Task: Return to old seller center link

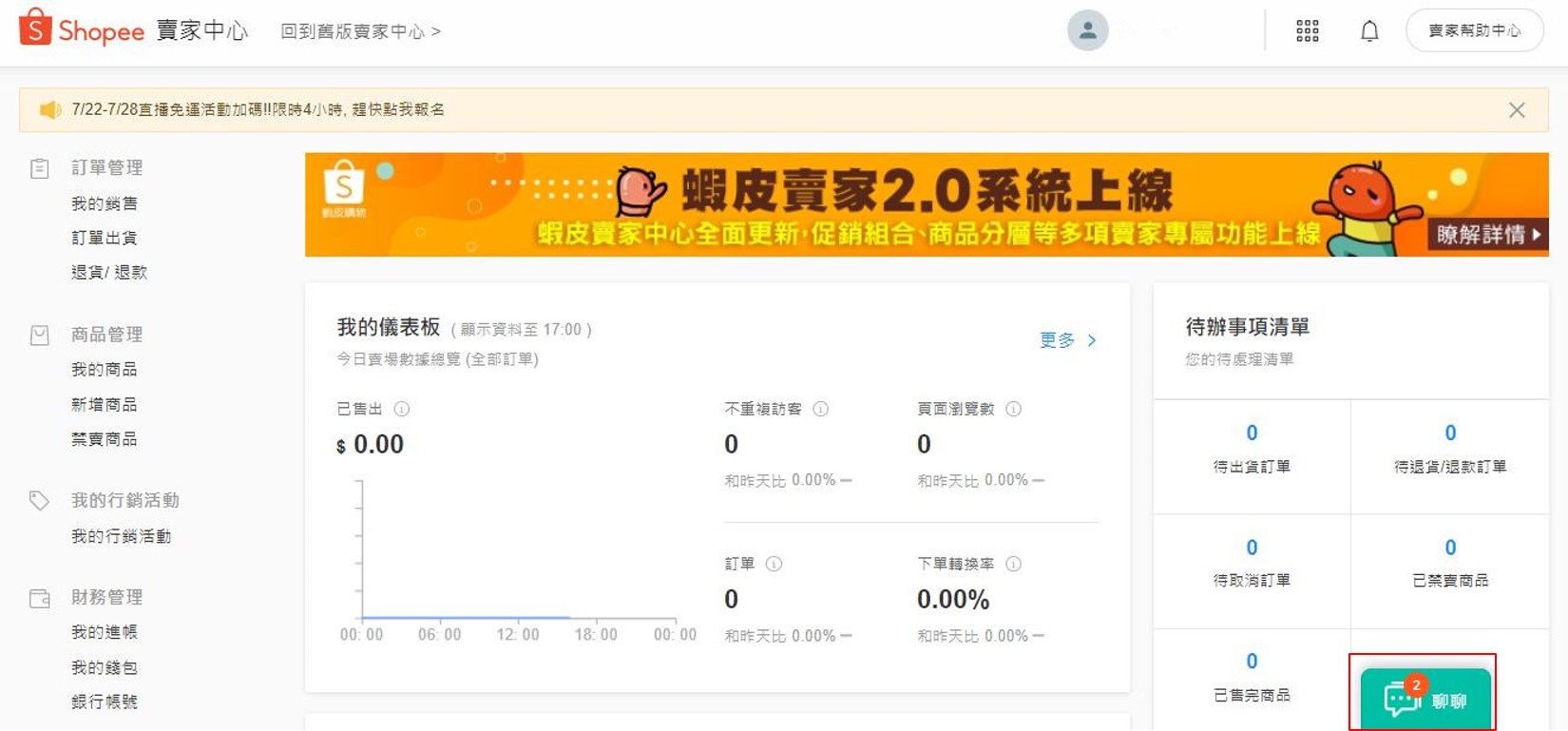Action: tap(360, 31)
